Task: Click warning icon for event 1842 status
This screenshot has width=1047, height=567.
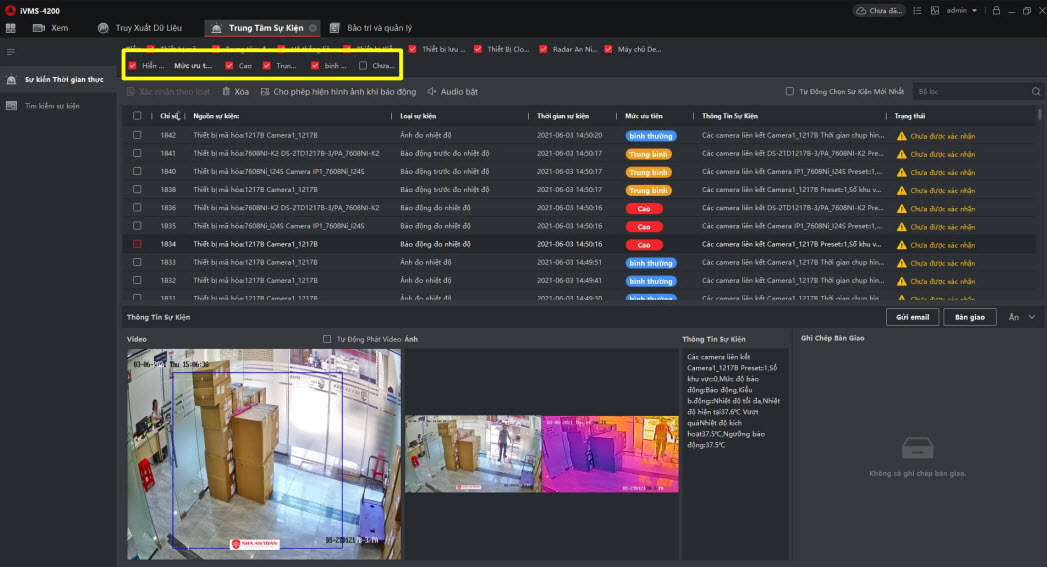Action: pyautogui.click(x=901, y=136)
